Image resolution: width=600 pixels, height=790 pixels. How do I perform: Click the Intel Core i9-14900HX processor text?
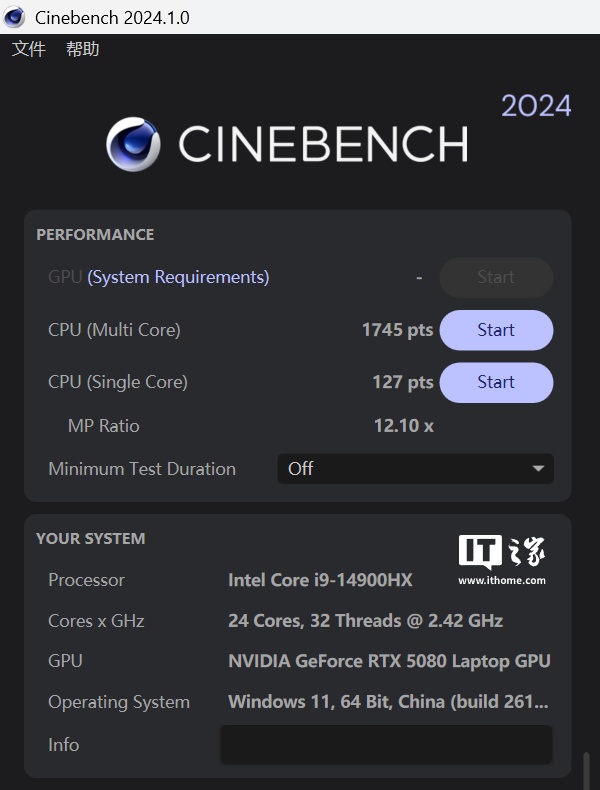tap(320, 580)
